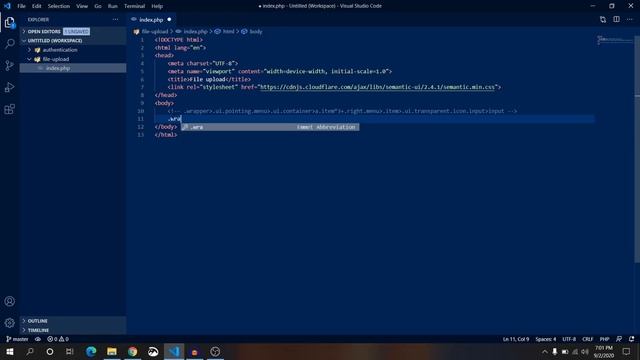Viewport: 640px width, 360px height.
Task: Open Windows taskbar search
Action: click(x=30, y=351)
